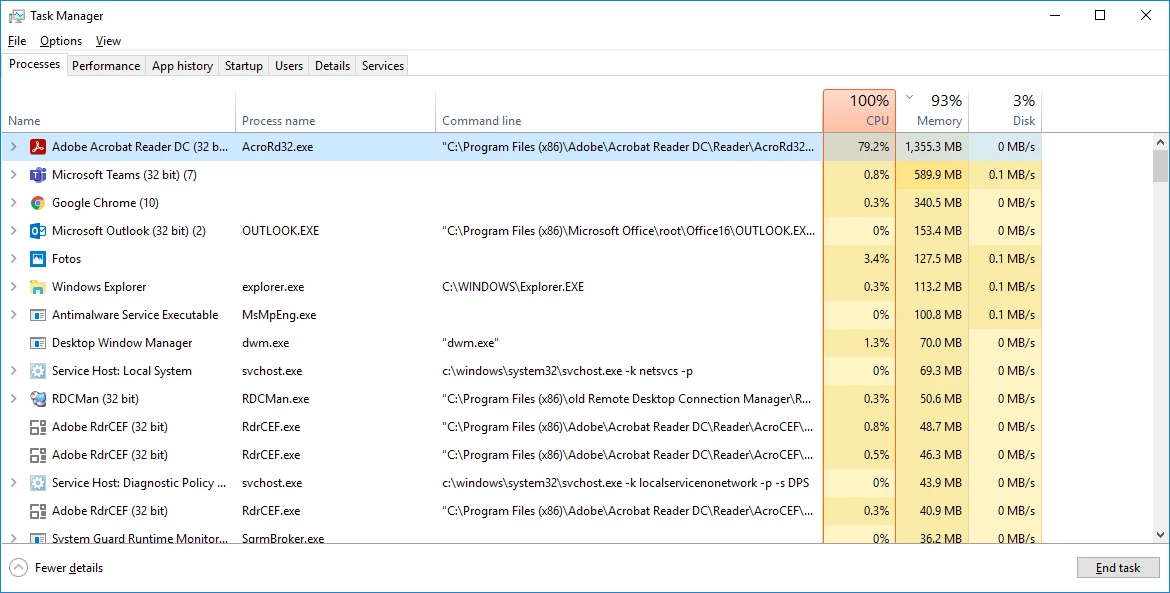
Task: Expand the RDCMan process group
Action: click(13, 399)
